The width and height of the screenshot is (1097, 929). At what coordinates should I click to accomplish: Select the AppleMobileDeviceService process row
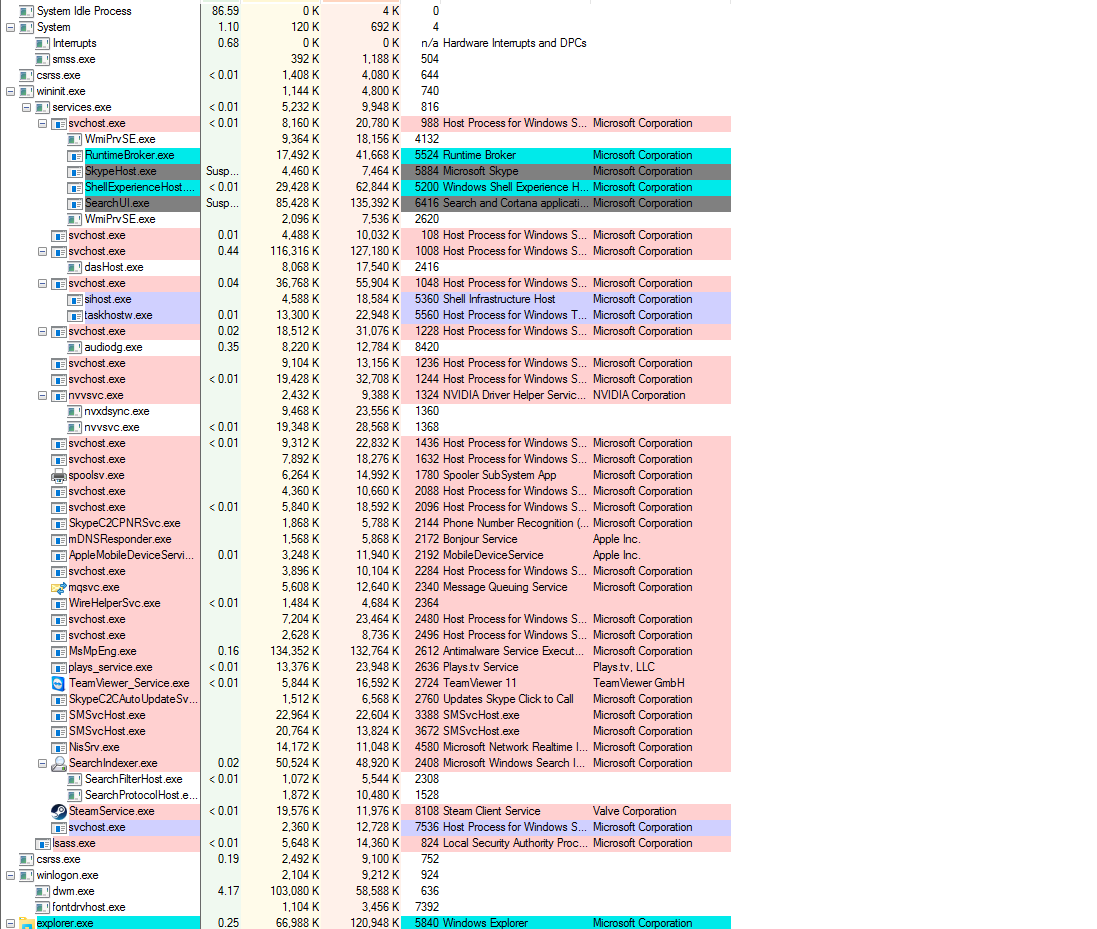[366, 555]
